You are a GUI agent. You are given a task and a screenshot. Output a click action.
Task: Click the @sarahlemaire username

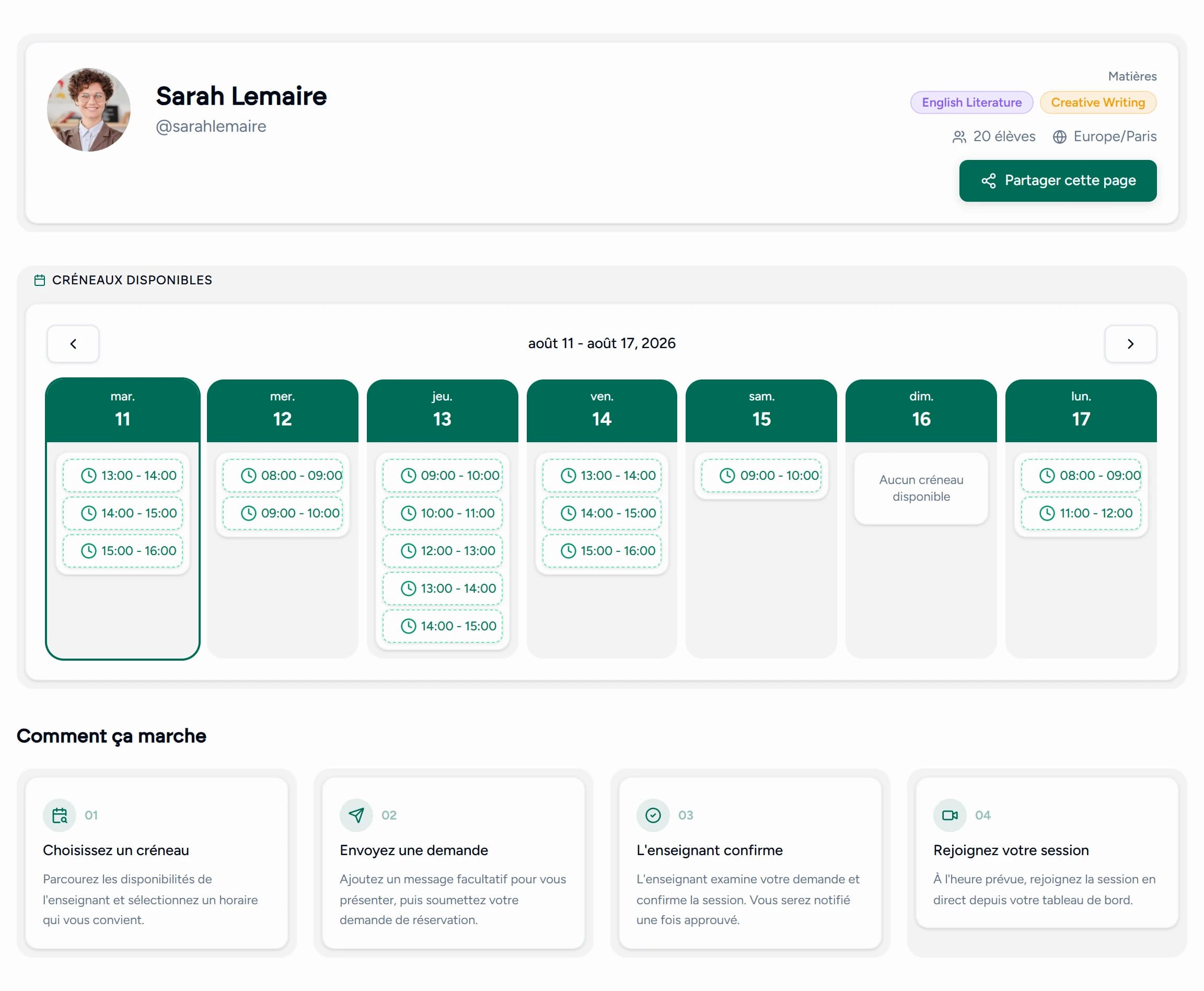point(211,126)
